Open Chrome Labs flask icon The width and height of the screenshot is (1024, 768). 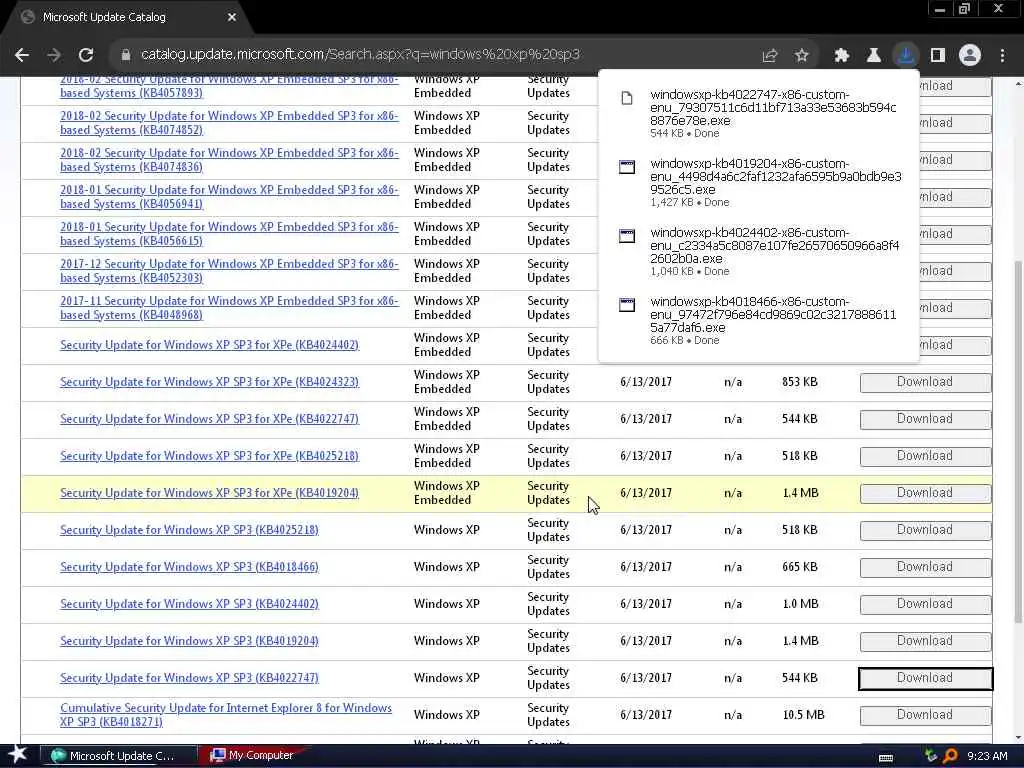874,56
